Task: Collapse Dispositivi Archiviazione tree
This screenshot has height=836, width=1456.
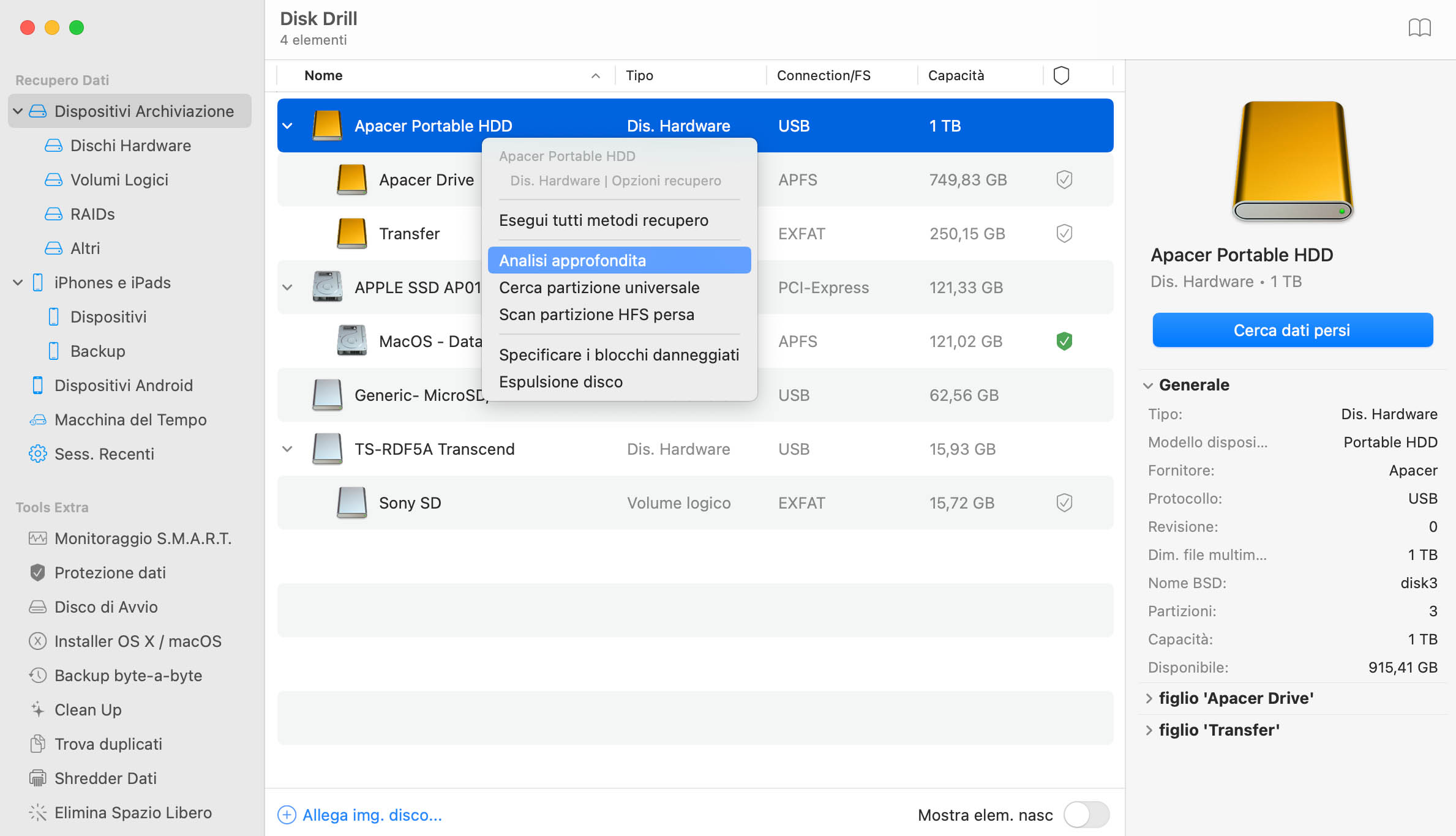Action: tap(18, 111)
